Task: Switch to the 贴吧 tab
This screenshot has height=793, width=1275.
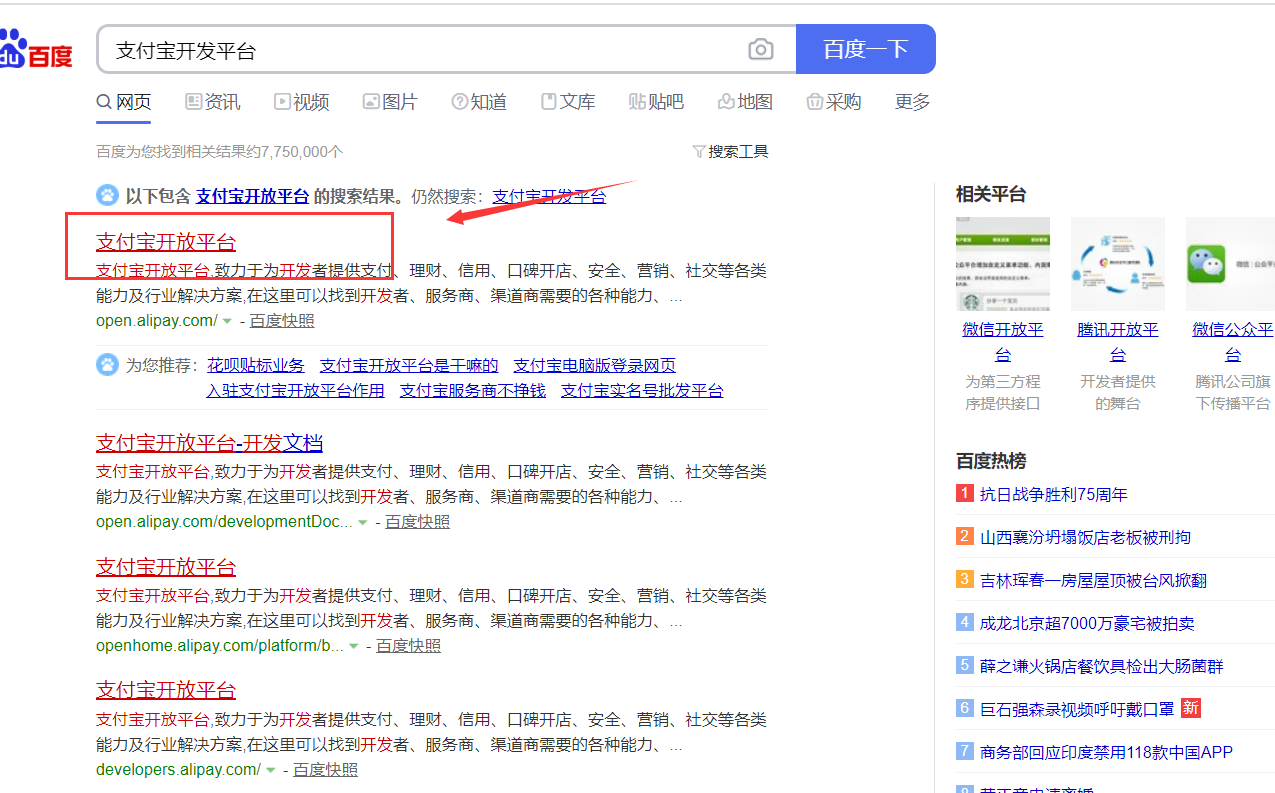Action: [x=656, y=102]
